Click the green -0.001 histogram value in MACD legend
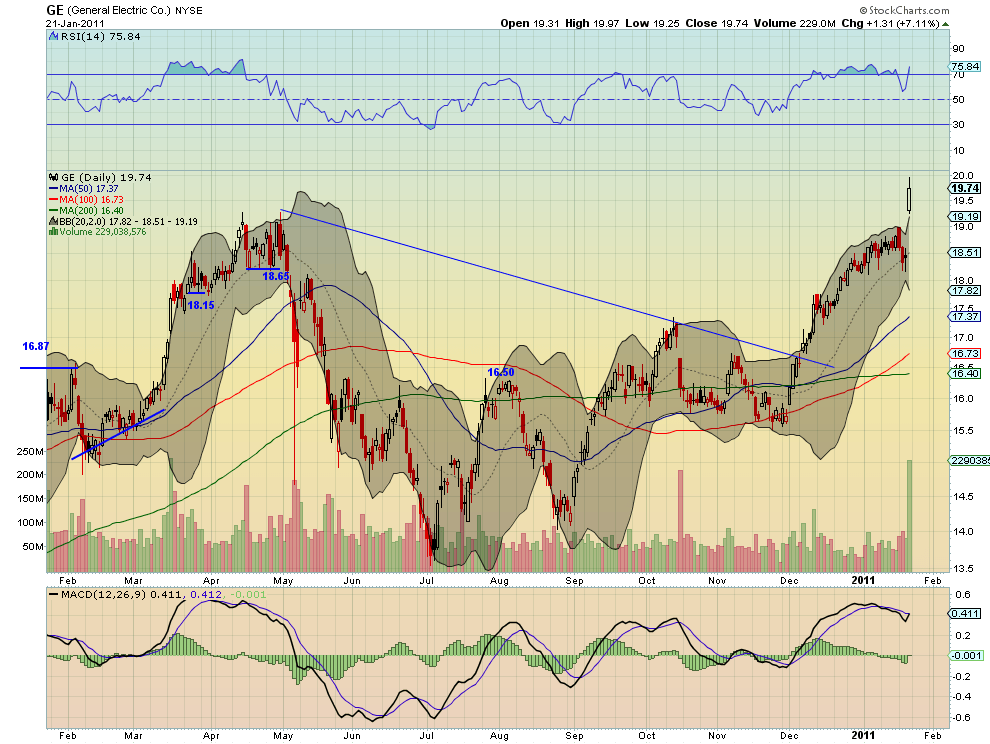The image size is (990, 744). tap(248, 594)
